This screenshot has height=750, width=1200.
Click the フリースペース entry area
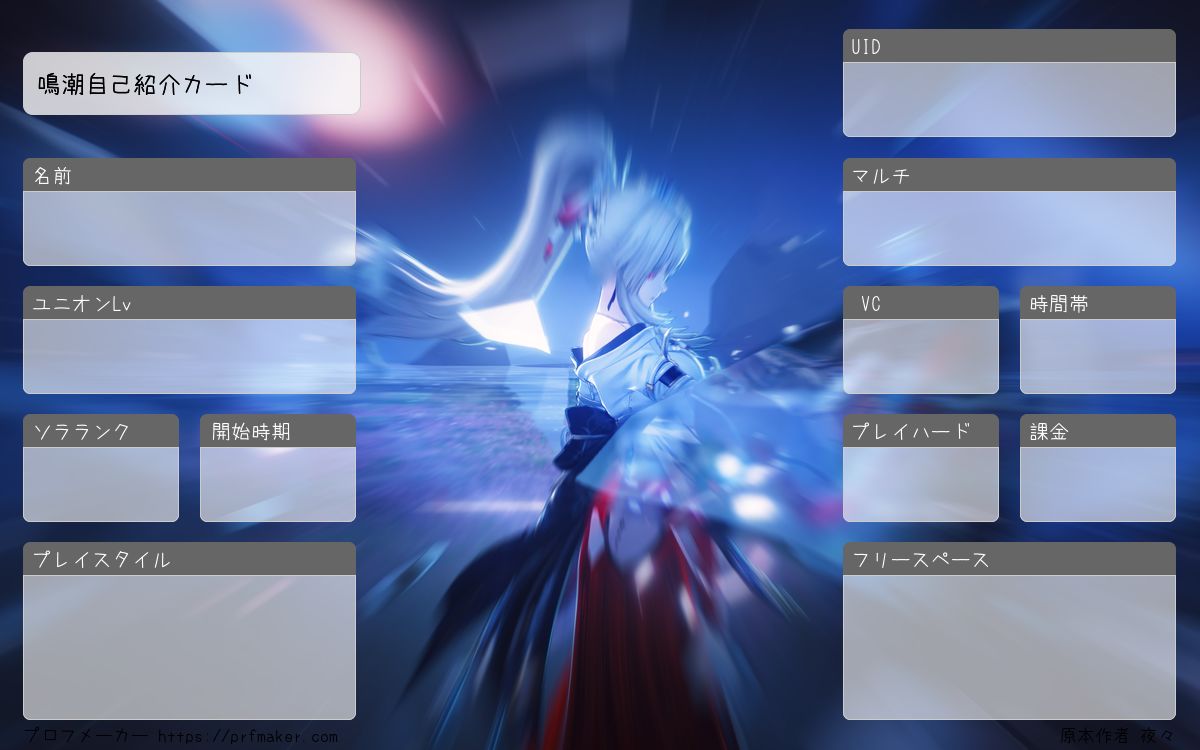[x=1009, y=647]
